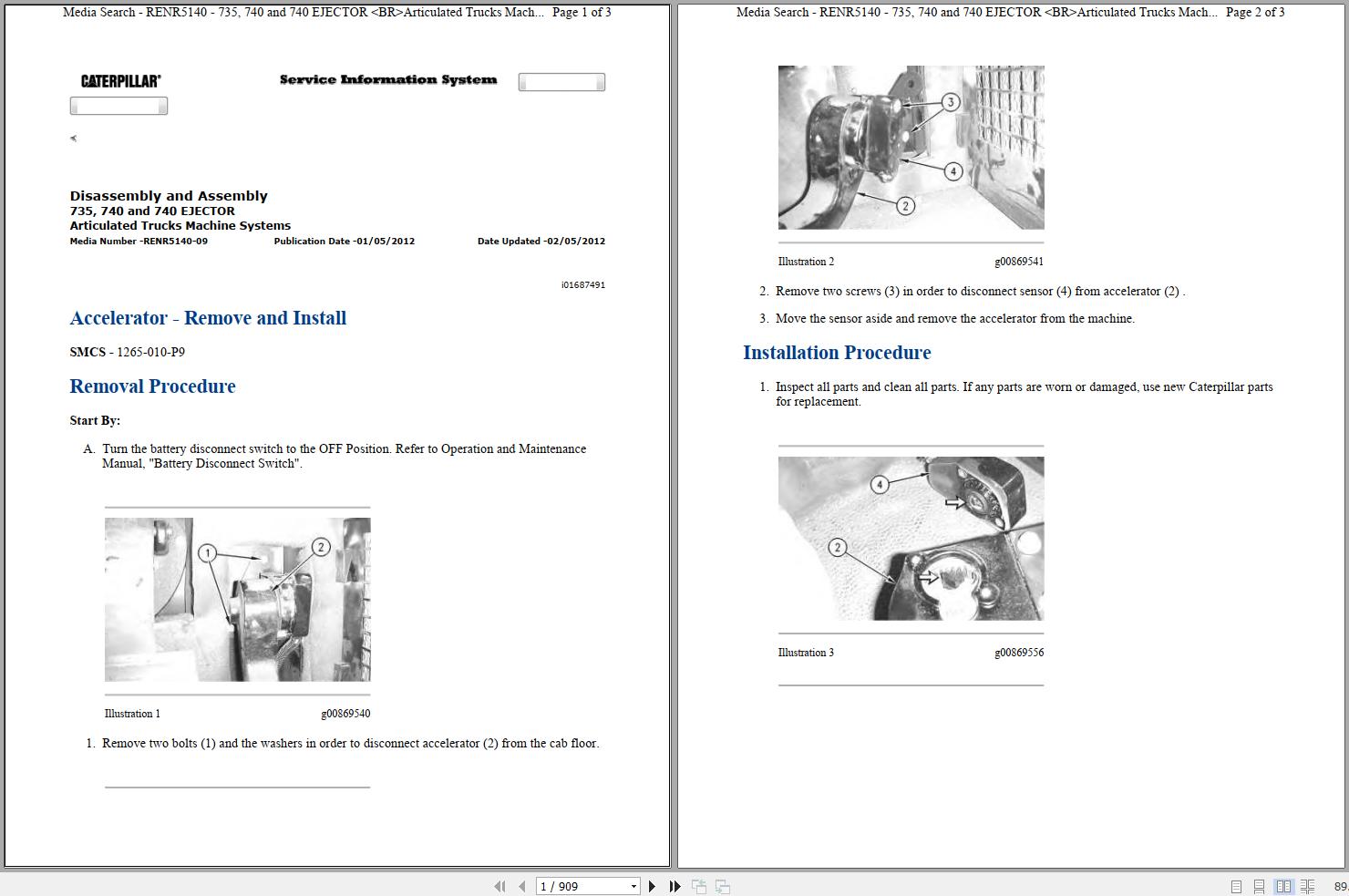
Task: Click document ID i01687491
Action: (583, 285)
